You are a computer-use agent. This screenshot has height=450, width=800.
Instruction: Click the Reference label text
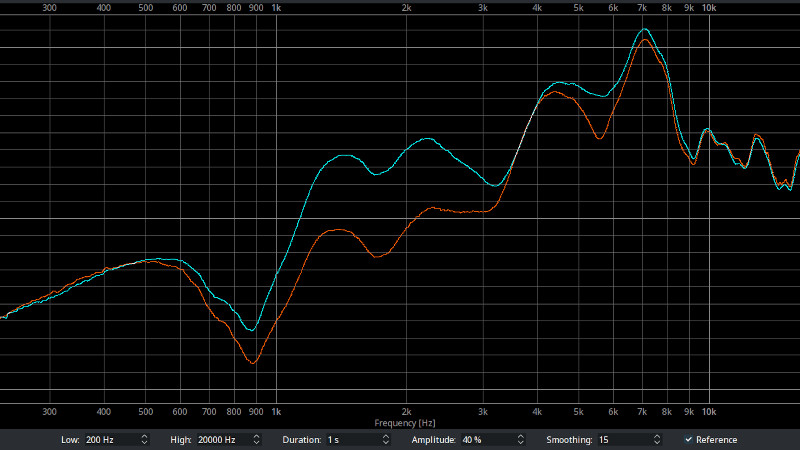coord(717,440)
